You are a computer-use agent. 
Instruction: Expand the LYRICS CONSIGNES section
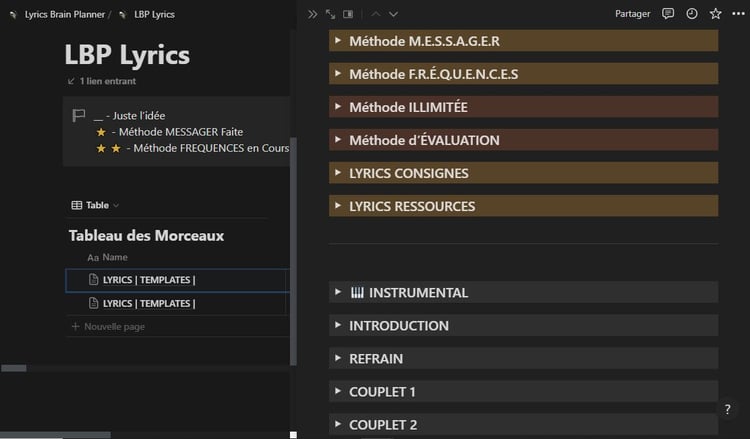point(338,173)
